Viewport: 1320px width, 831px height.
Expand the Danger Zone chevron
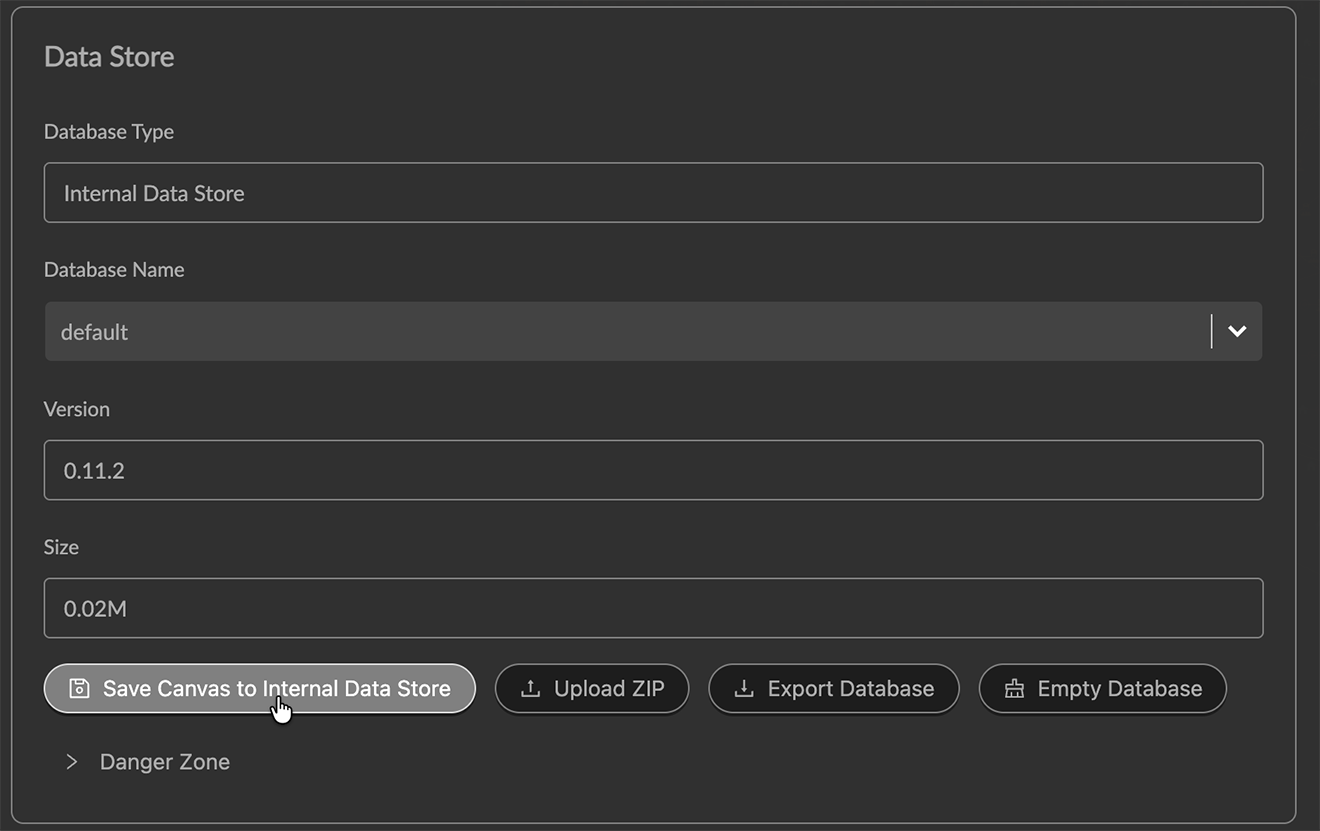click(71, 762)
